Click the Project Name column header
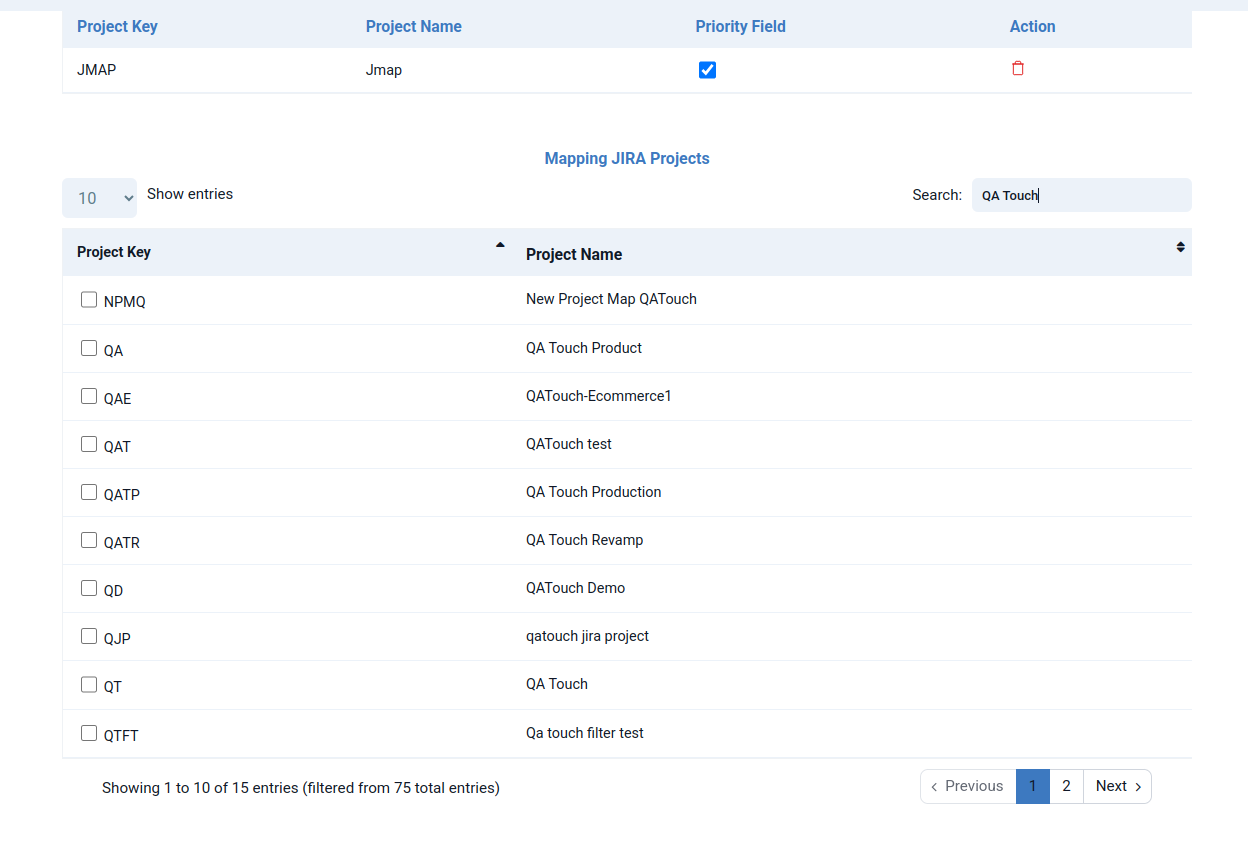The image size is (1248, 844). pyautogui.click(x=574, y=254)
